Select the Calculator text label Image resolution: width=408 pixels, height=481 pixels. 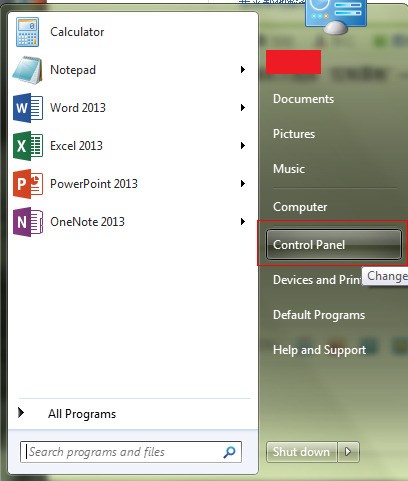click(77, 32)
